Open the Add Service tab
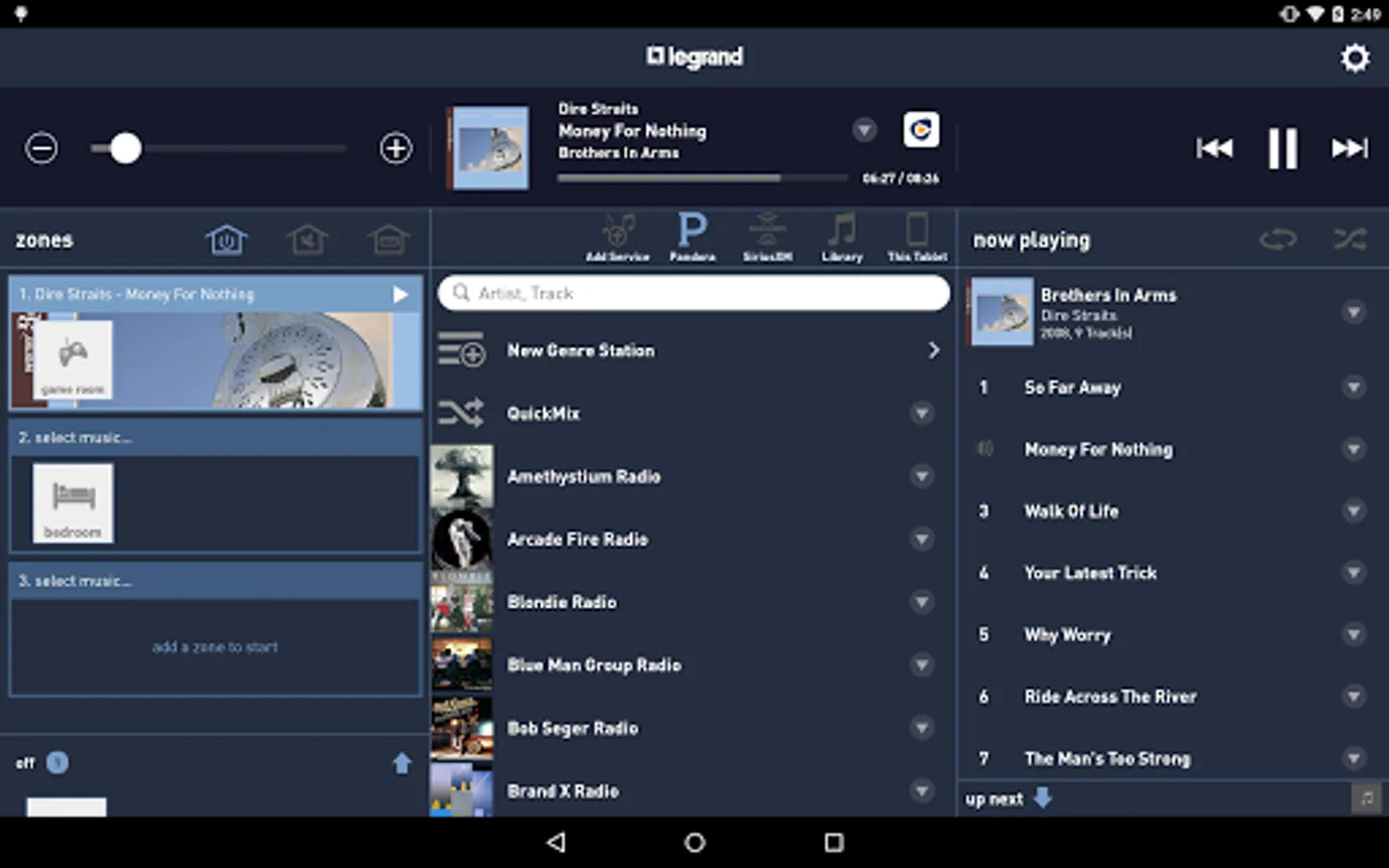Image resolution: width=1389 pixels, height=868 pixels. click(617, 237)
